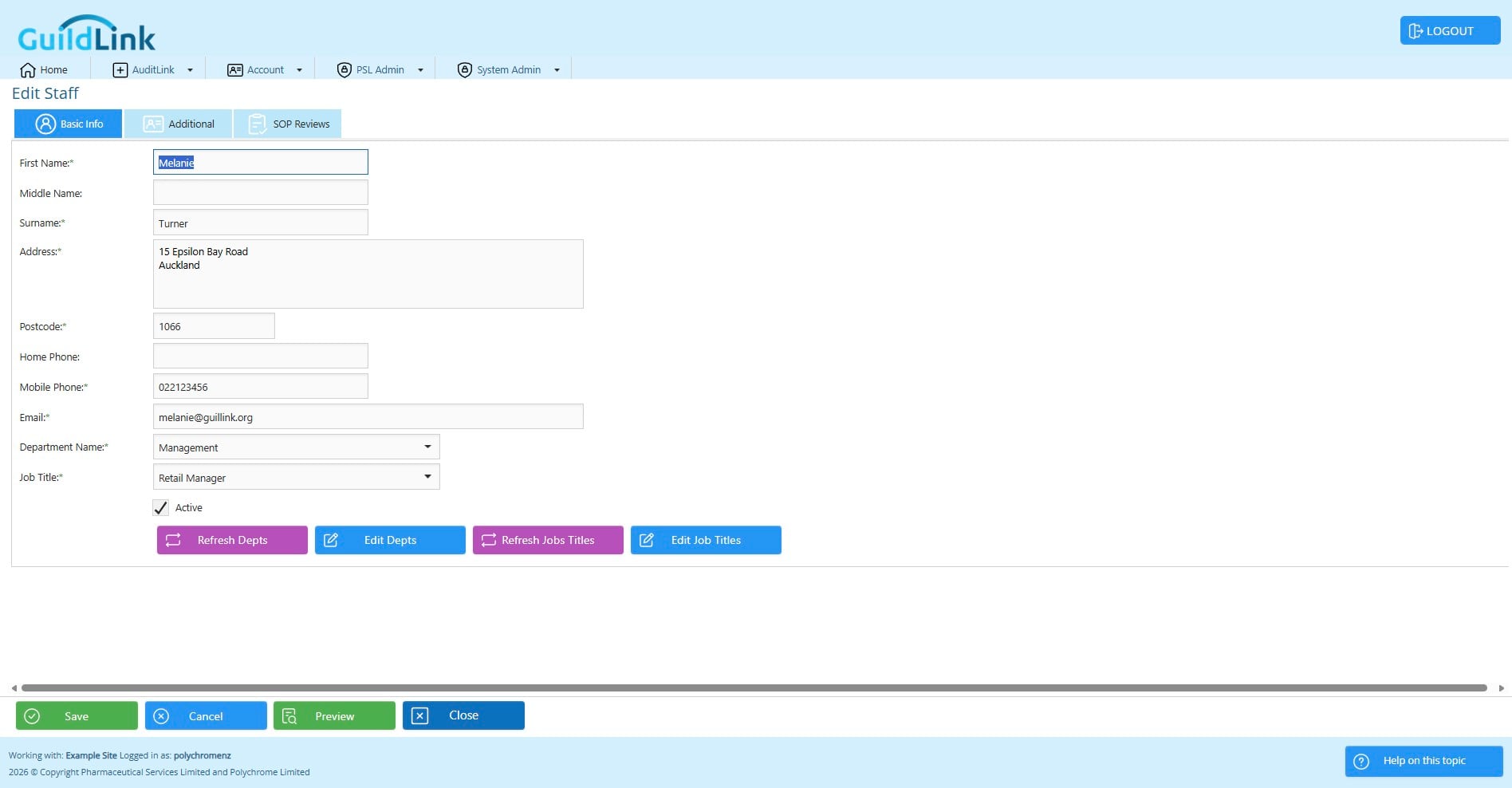Click the PSL Admin shield icon

click(345, 70)
